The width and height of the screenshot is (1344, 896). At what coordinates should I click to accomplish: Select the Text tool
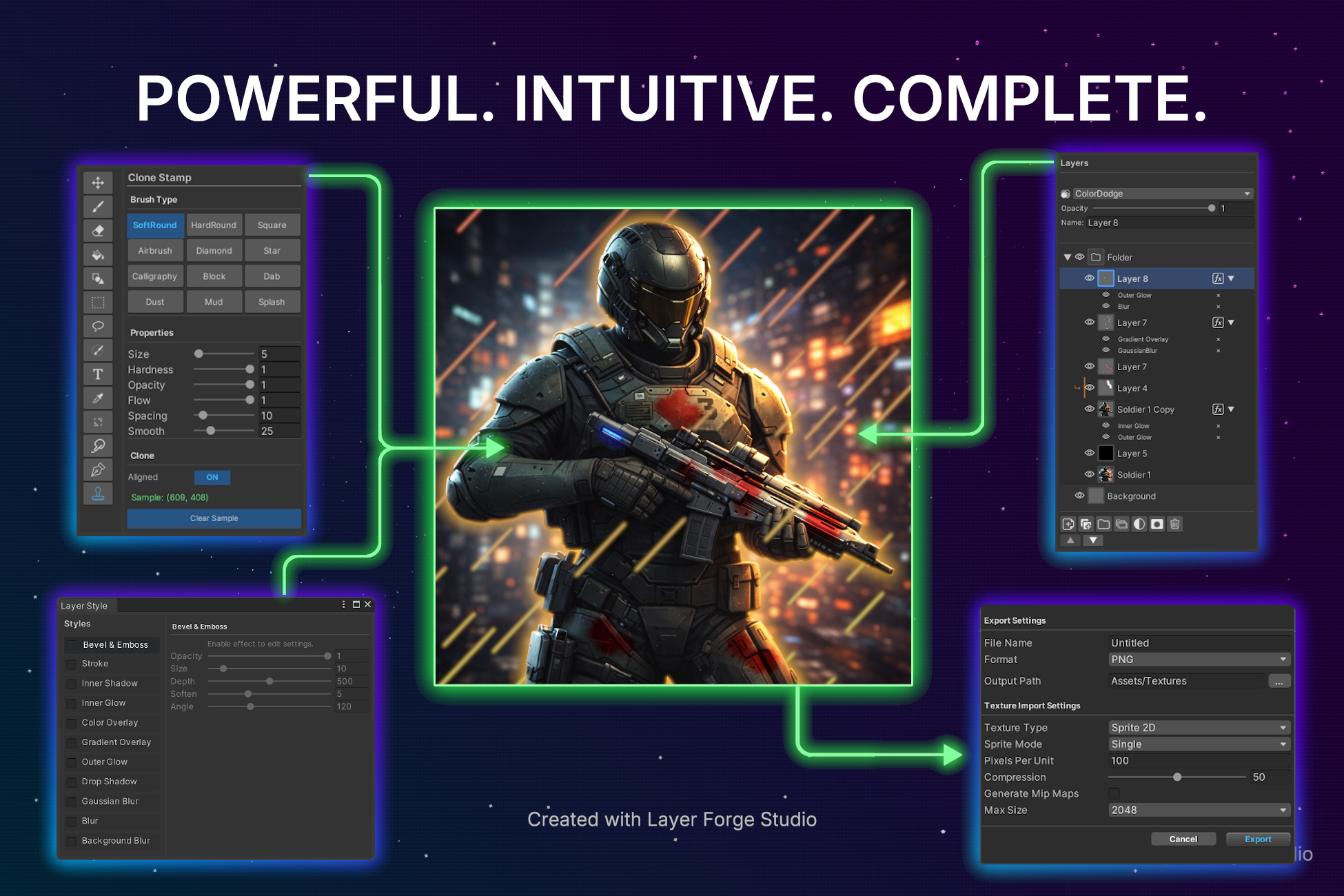click(98, 374)
